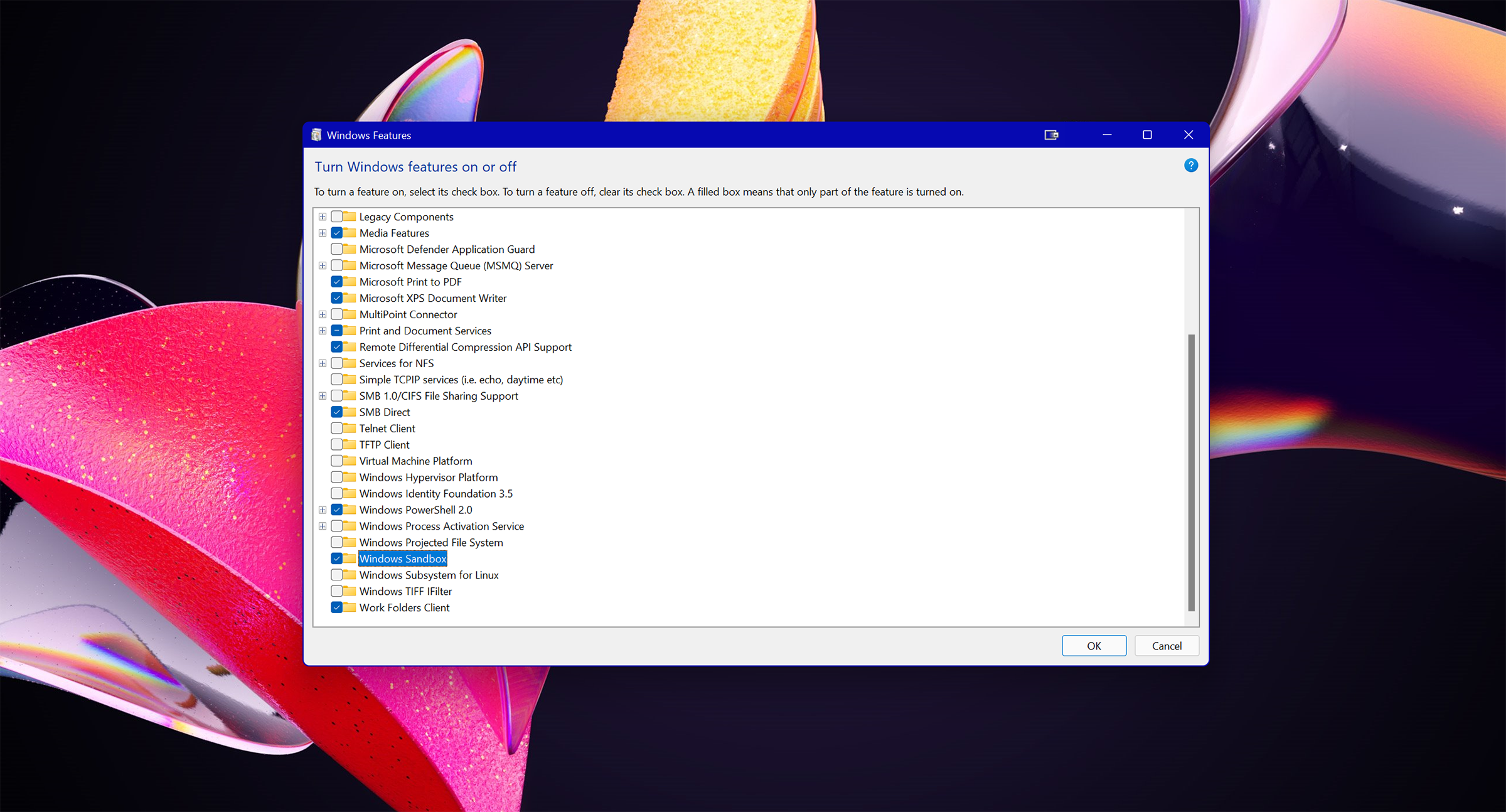Turn on Virtual Machine Platform checkbox
The image size is (1506, 812).
coord(337,461)
